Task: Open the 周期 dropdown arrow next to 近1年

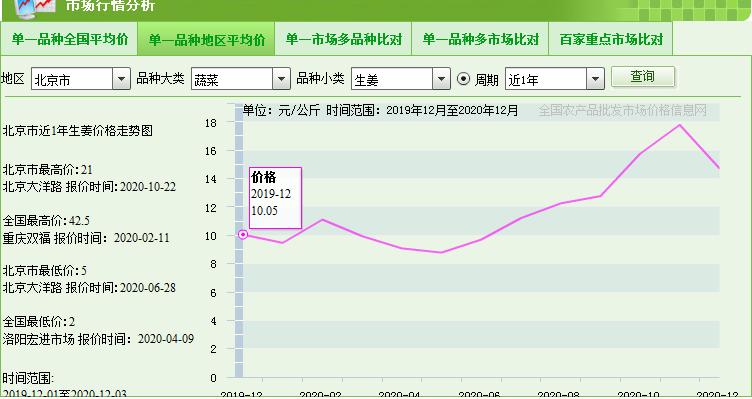Action: point(595,79)
